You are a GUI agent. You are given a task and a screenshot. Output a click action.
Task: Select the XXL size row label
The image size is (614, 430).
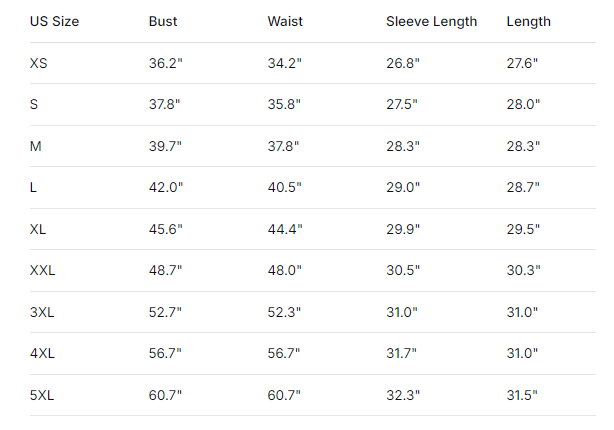(x=43, y=271)
